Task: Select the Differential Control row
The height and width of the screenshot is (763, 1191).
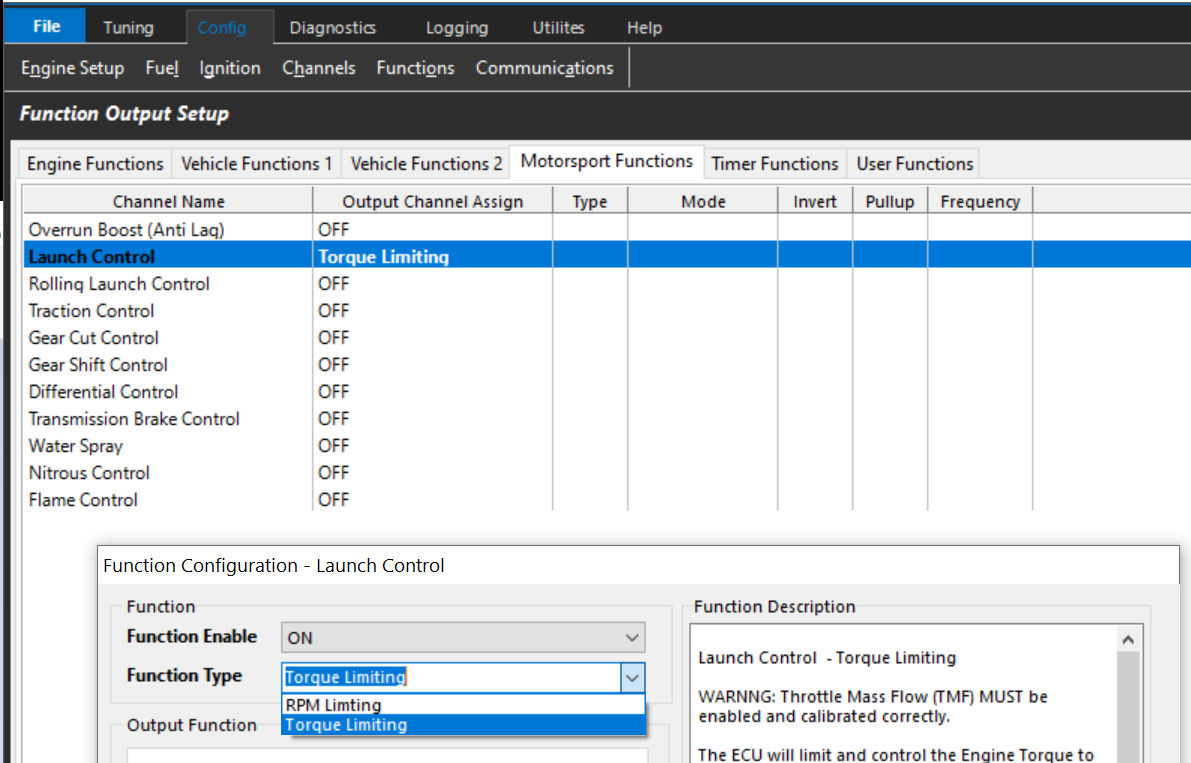Action: tap(607, 392)
